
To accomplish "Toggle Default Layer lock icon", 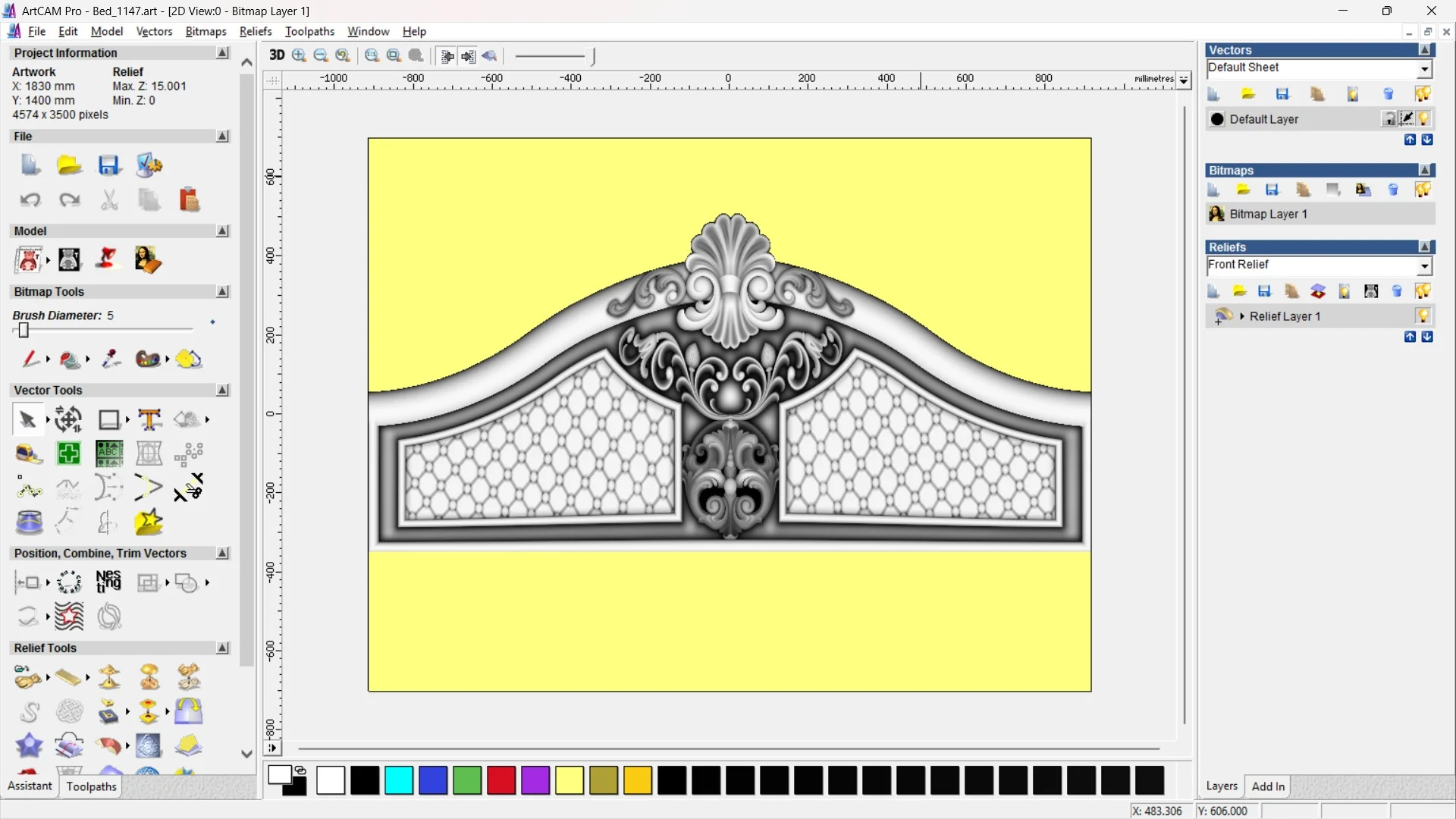I will (1389, 119).
